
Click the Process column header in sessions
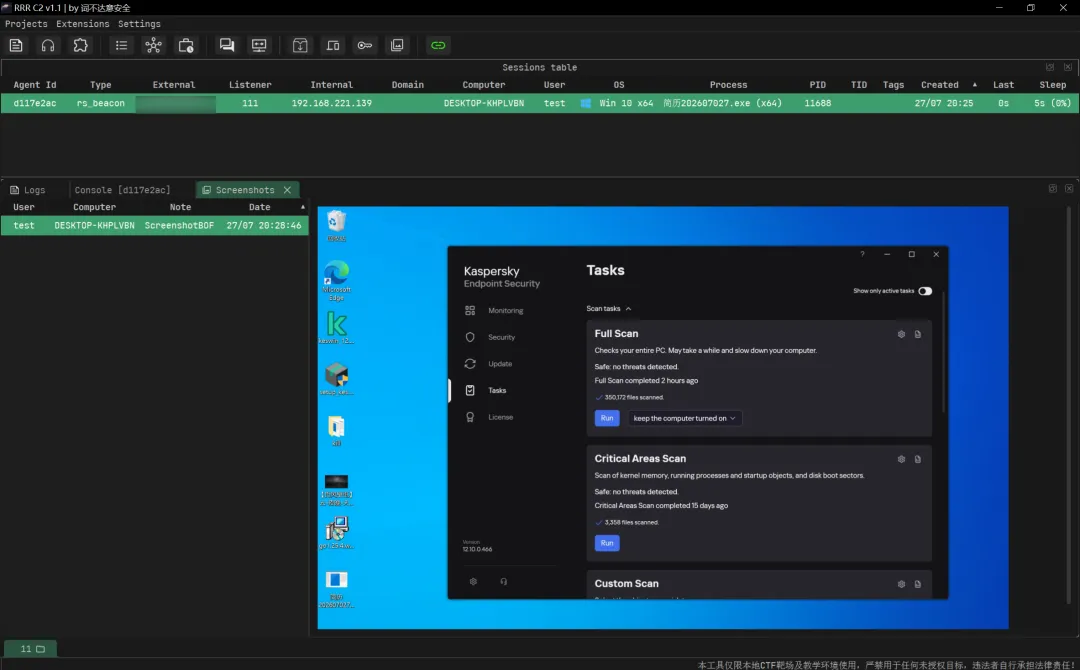tap(728, 85)
